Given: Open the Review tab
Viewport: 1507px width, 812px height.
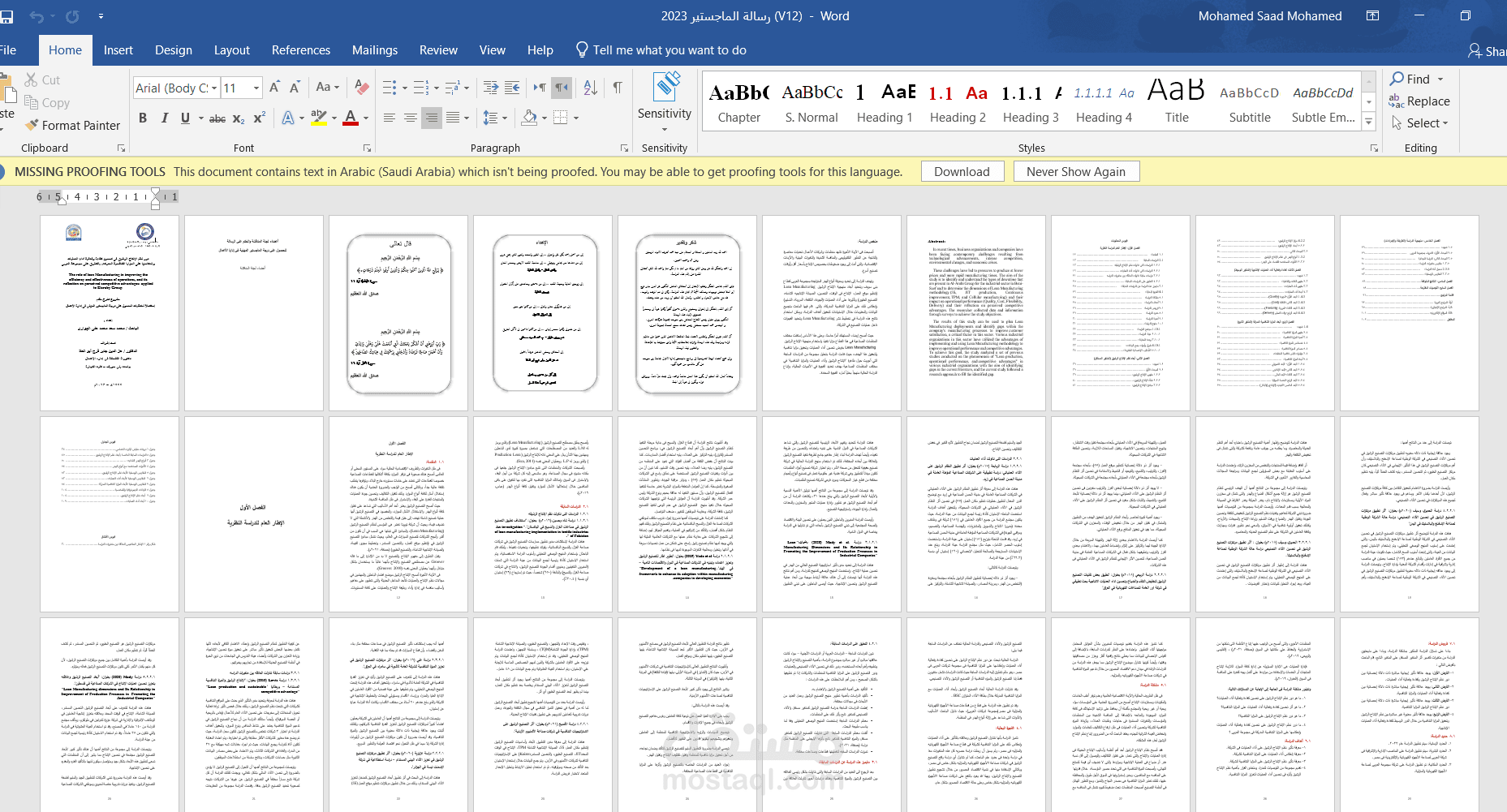Looking at the screenshot, I should pos(438,50).
